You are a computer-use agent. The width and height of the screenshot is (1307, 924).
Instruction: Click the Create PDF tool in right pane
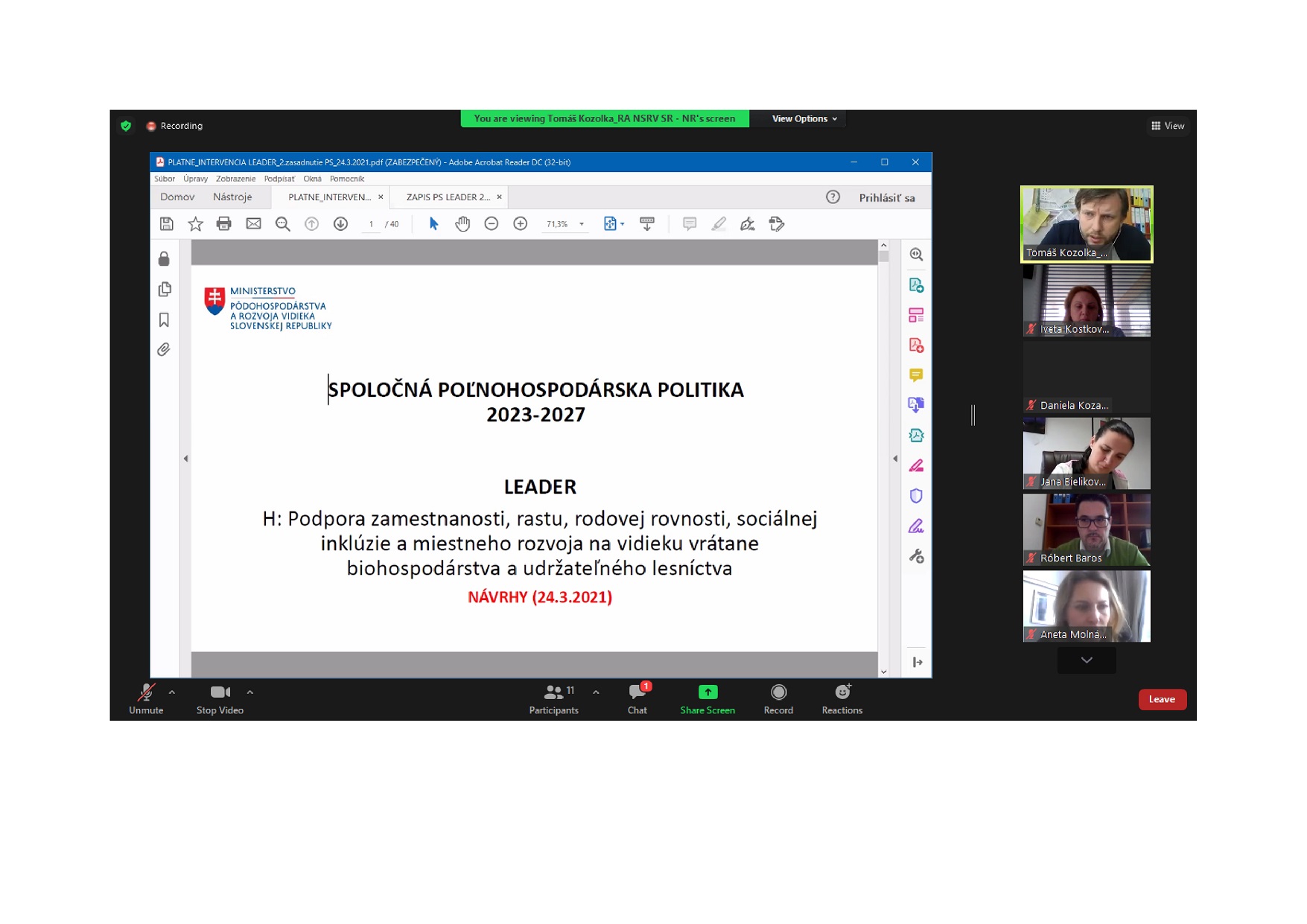pyautogui.click(x=916, y=285)
